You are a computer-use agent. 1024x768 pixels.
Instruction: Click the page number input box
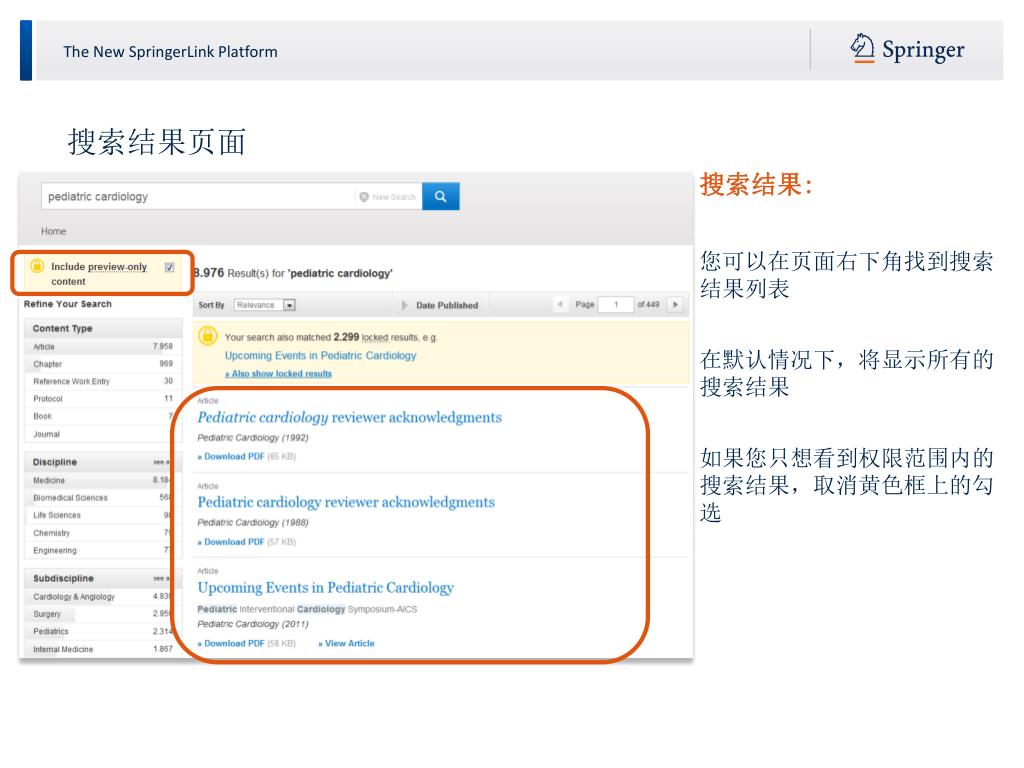point(616,304)
